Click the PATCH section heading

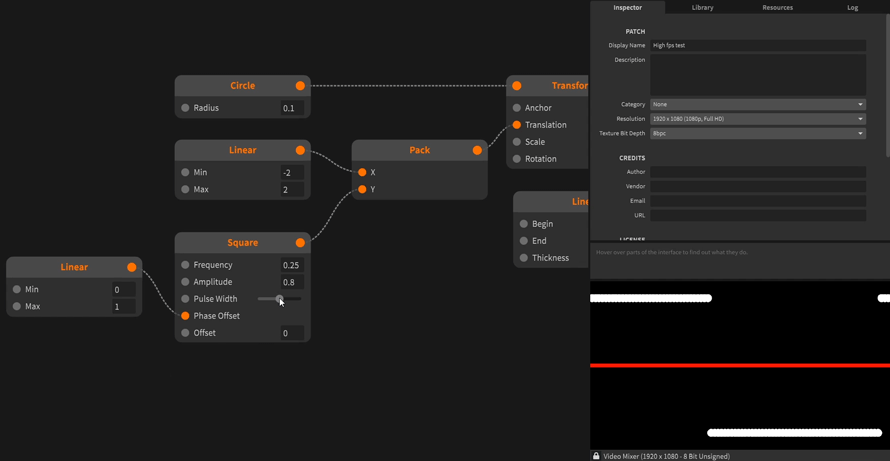[x=635, y=32]
